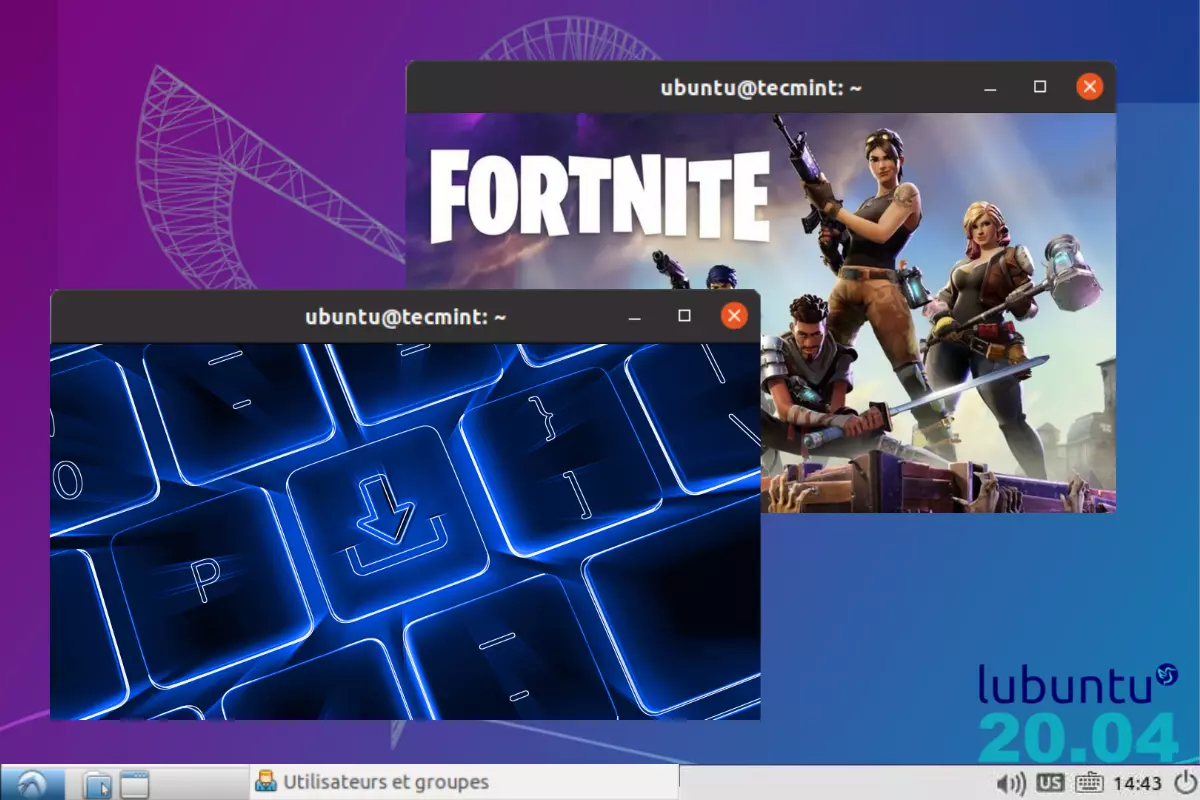This screenshot has width=1200, height=800.
Task: Click the 14:43 clock
Action: tap(1137, 783)
